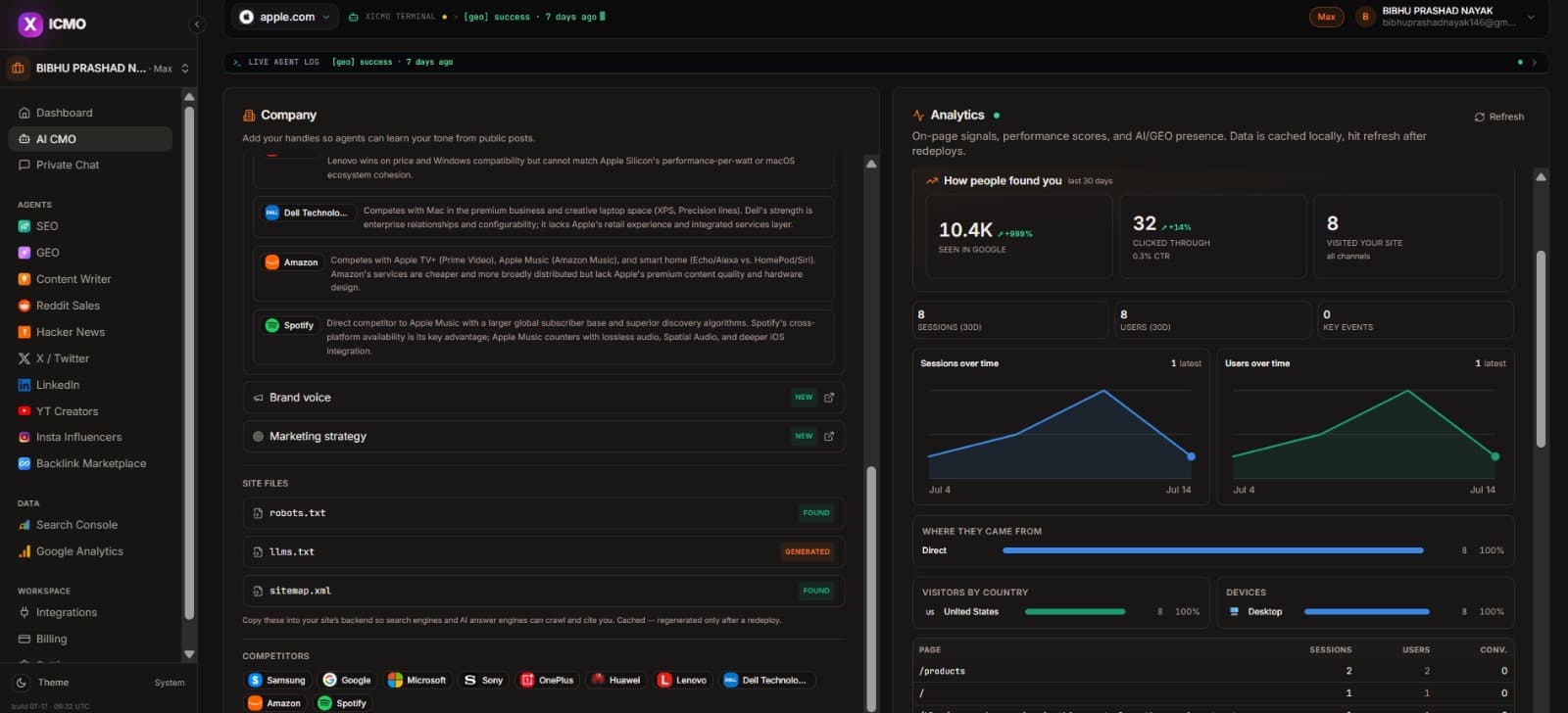Click the GENERATED badge for llms.txt
This screenshot has height=713, width=1568.
pyautogui.click(x=808, y=552)
